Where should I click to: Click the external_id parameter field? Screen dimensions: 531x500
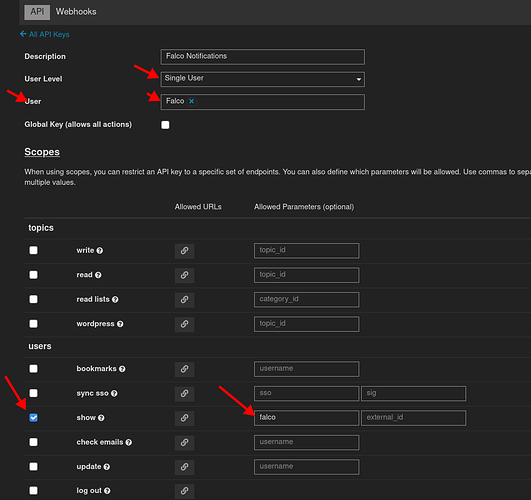tap(413, 418)
